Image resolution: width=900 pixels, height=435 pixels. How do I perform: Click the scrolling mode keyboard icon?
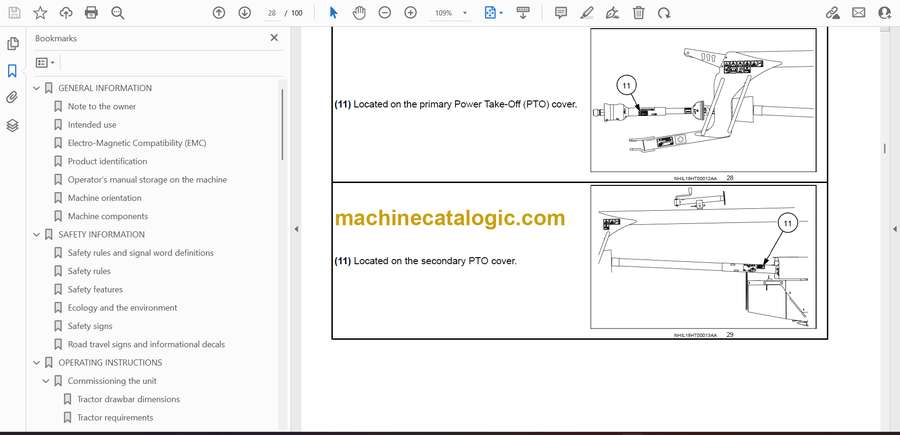point(523,13)
